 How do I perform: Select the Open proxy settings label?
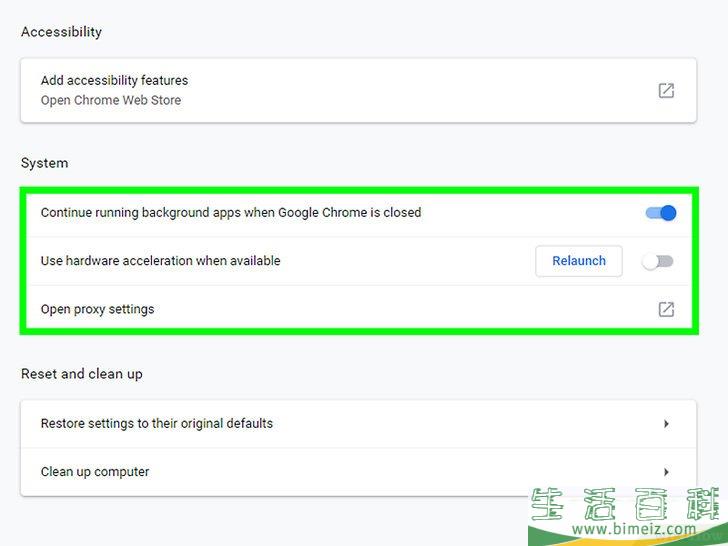[x=97, y=309]
